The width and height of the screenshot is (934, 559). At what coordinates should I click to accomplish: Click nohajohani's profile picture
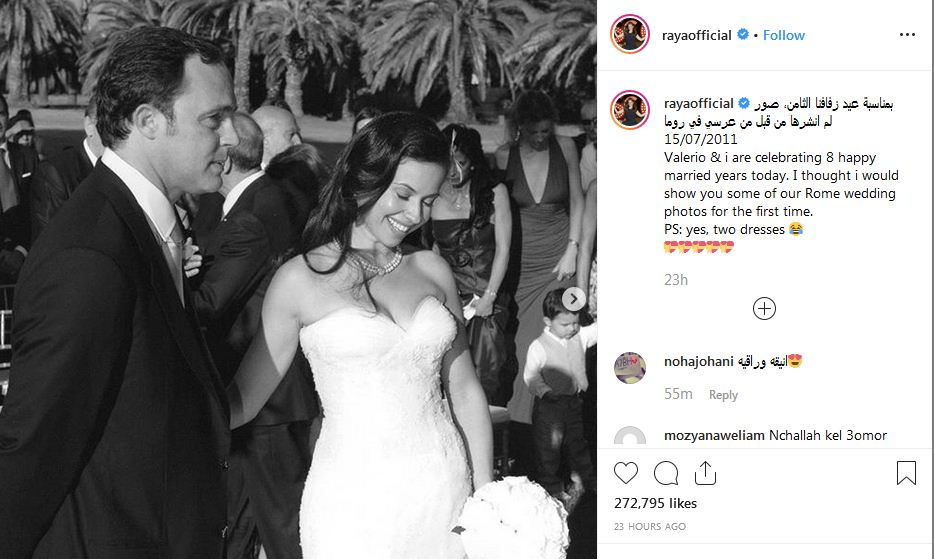pos(630,368)
